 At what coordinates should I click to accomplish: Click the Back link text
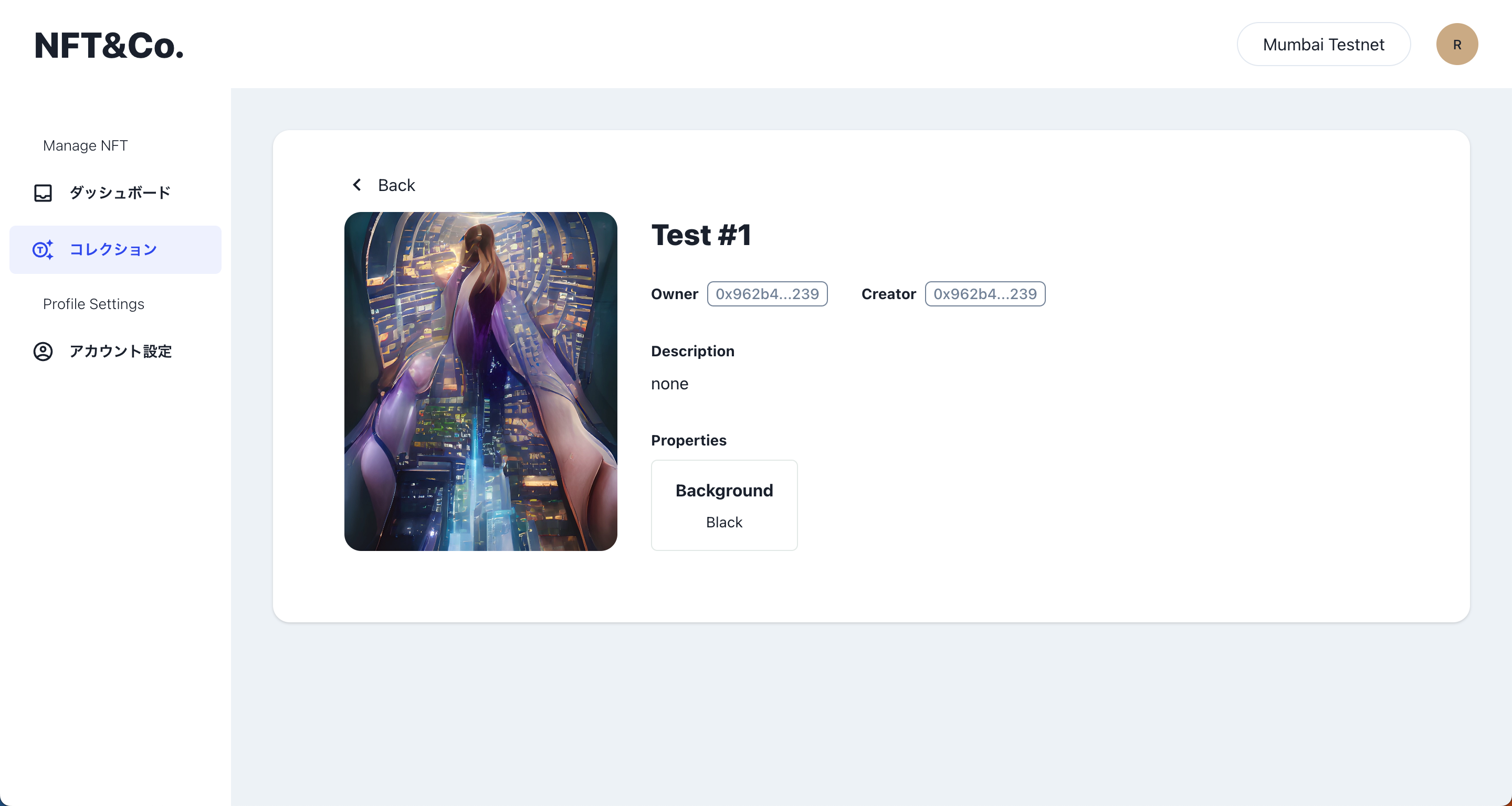(x=396, y=185)
